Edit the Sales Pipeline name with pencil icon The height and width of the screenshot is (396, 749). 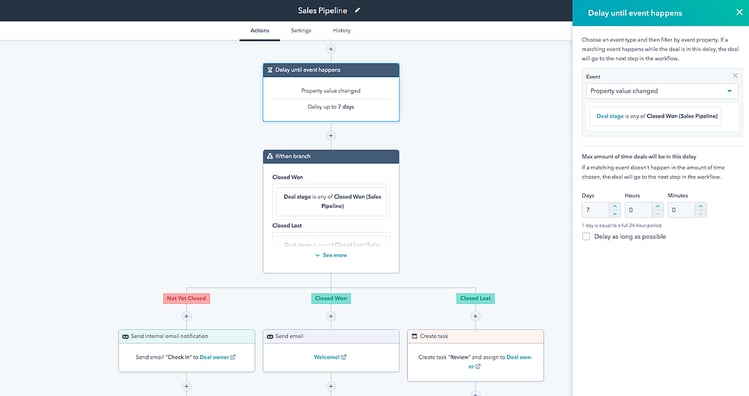click(x=357, y=10)
